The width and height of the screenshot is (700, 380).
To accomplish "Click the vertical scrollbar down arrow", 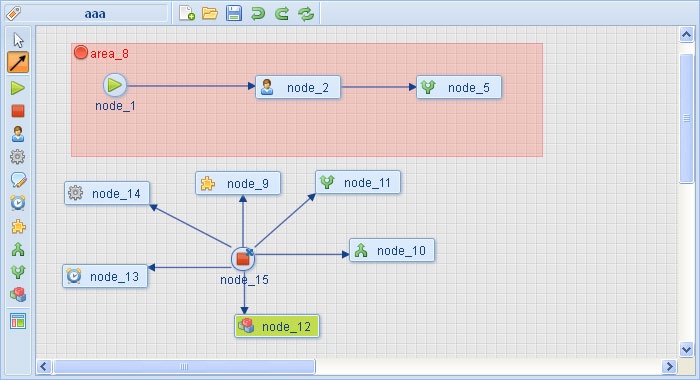I will [686, 349].
